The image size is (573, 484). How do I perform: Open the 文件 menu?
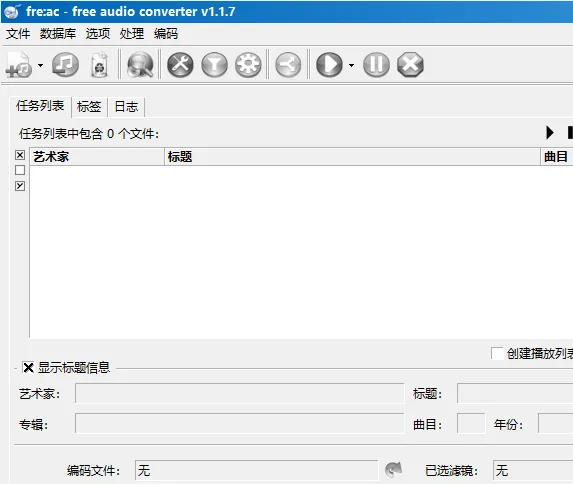point(18,34)
